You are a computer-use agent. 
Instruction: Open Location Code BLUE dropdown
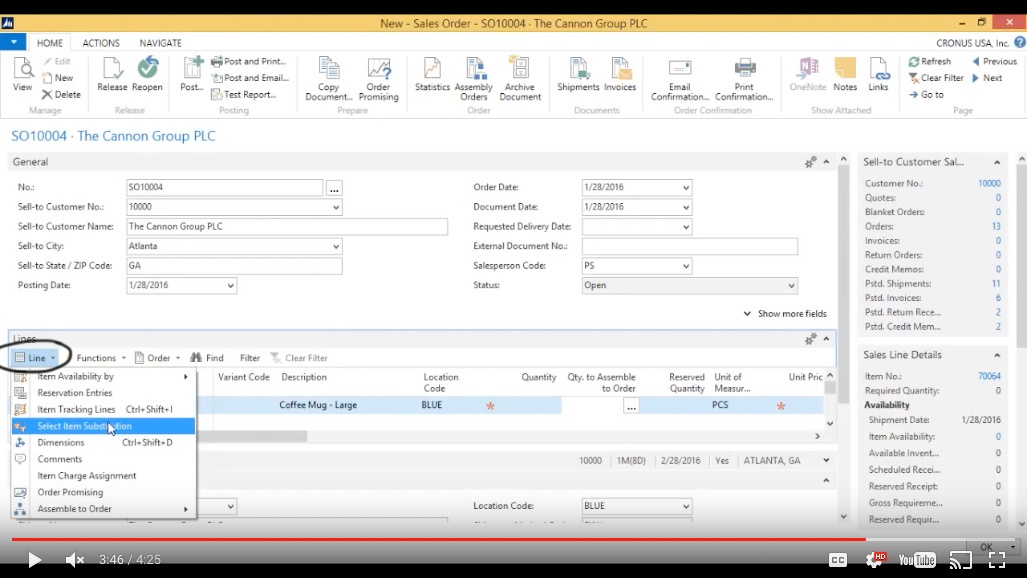click(686, 506)
